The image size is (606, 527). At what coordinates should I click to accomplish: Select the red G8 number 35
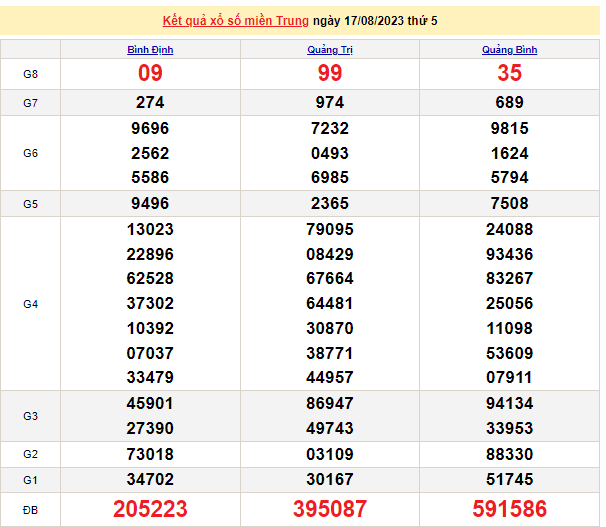click(509, 74)
